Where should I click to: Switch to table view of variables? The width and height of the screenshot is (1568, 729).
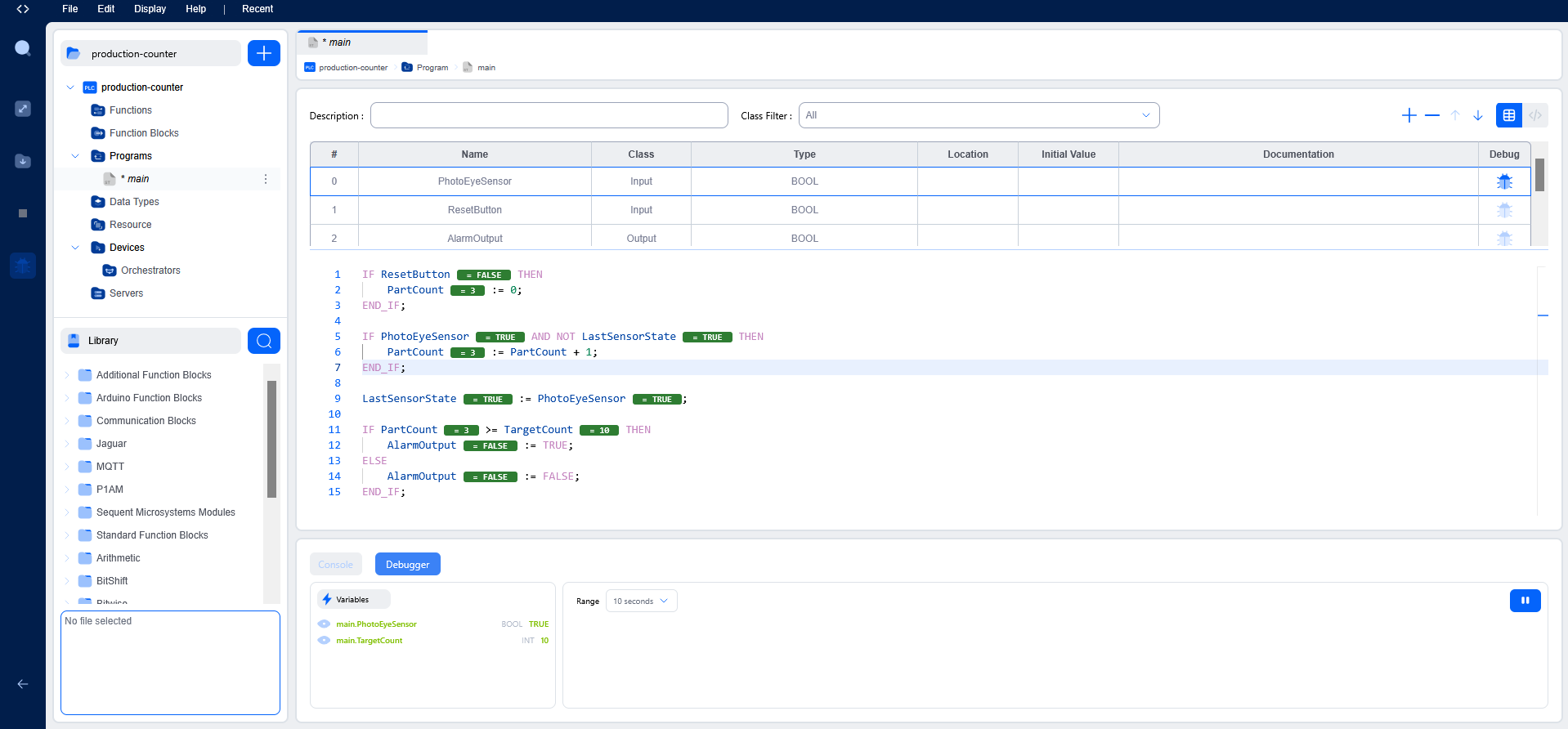[1509, 115]
